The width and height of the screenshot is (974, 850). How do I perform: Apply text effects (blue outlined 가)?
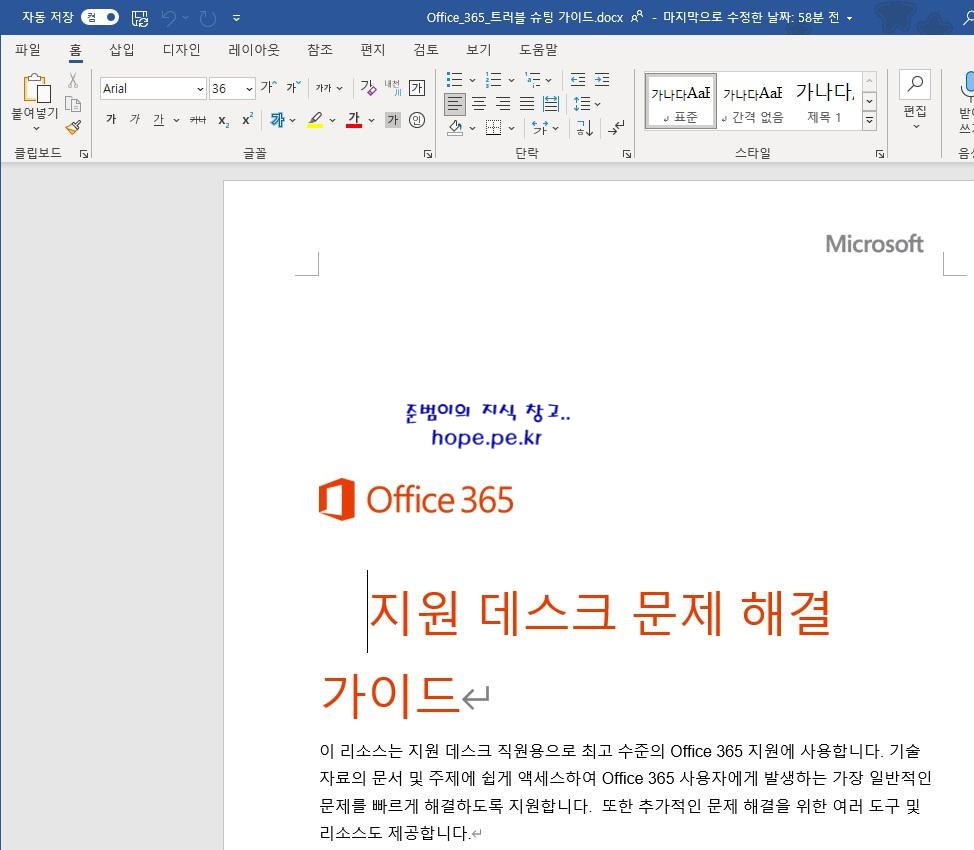(x=277, y=120)
